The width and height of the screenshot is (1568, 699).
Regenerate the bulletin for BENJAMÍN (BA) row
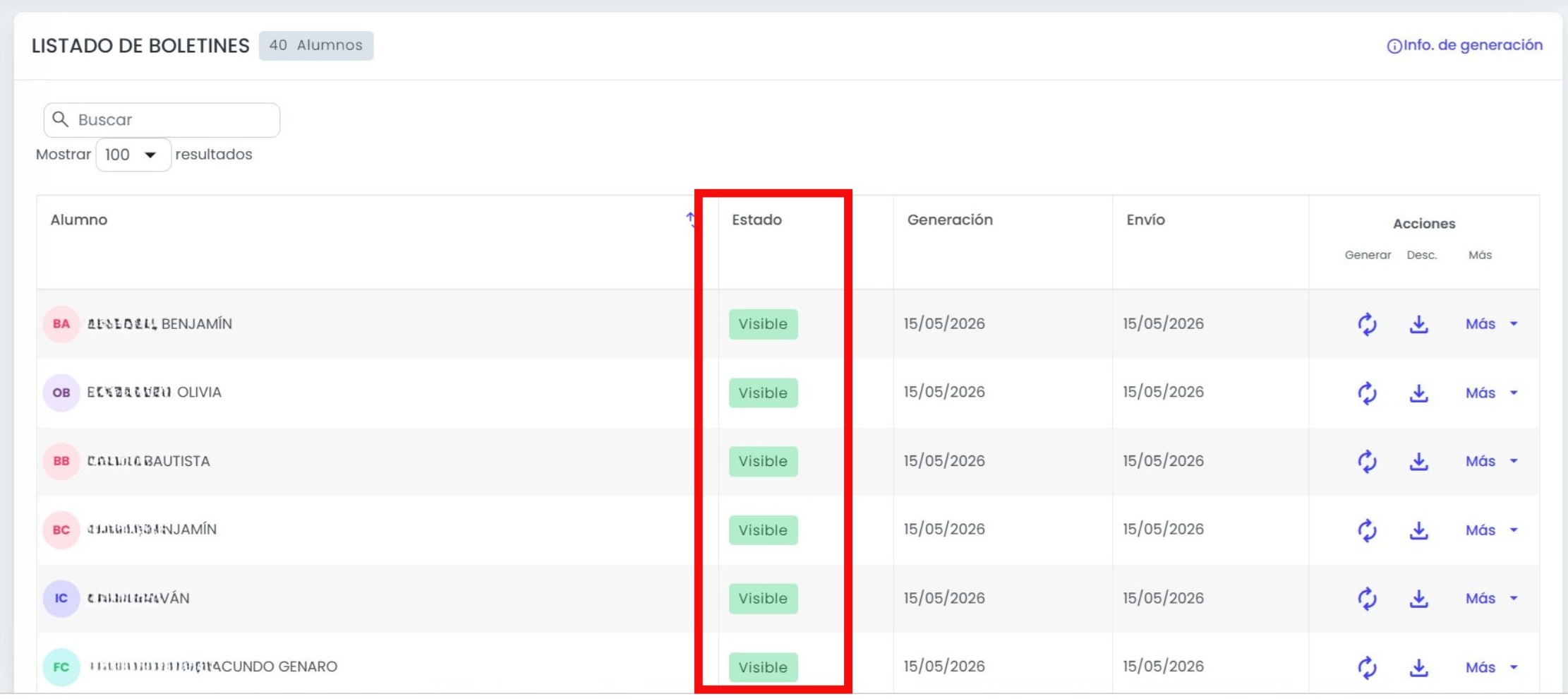[x=1367, y=324]
